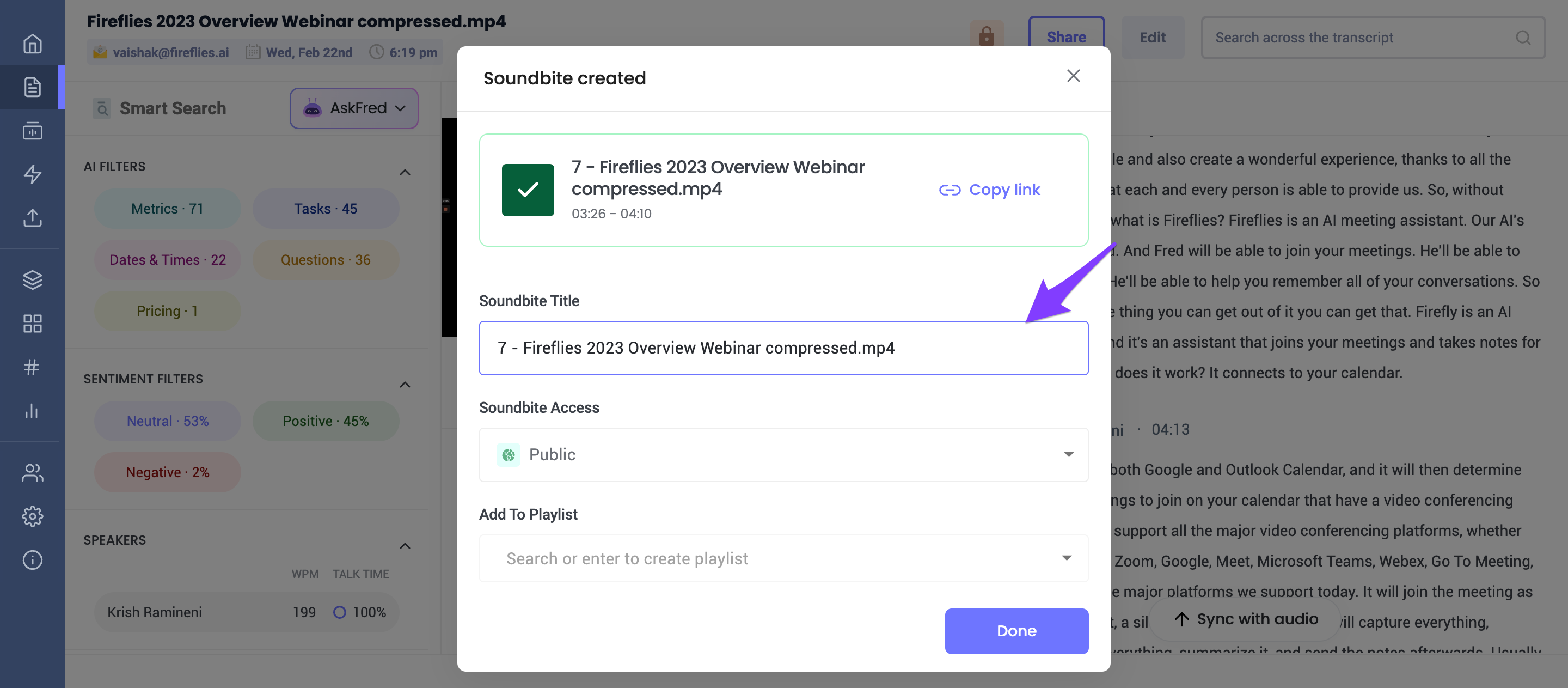Open the Notebook document icon in sidebar

coord(32,87)
